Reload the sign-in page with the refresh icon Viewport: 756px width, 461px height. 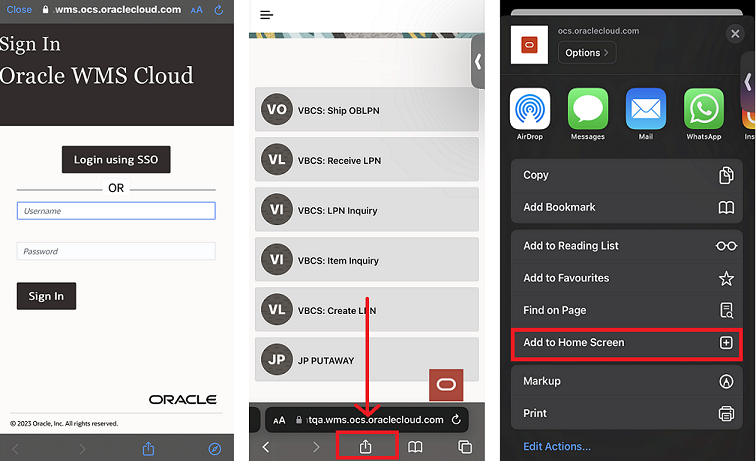pos(219,10)
